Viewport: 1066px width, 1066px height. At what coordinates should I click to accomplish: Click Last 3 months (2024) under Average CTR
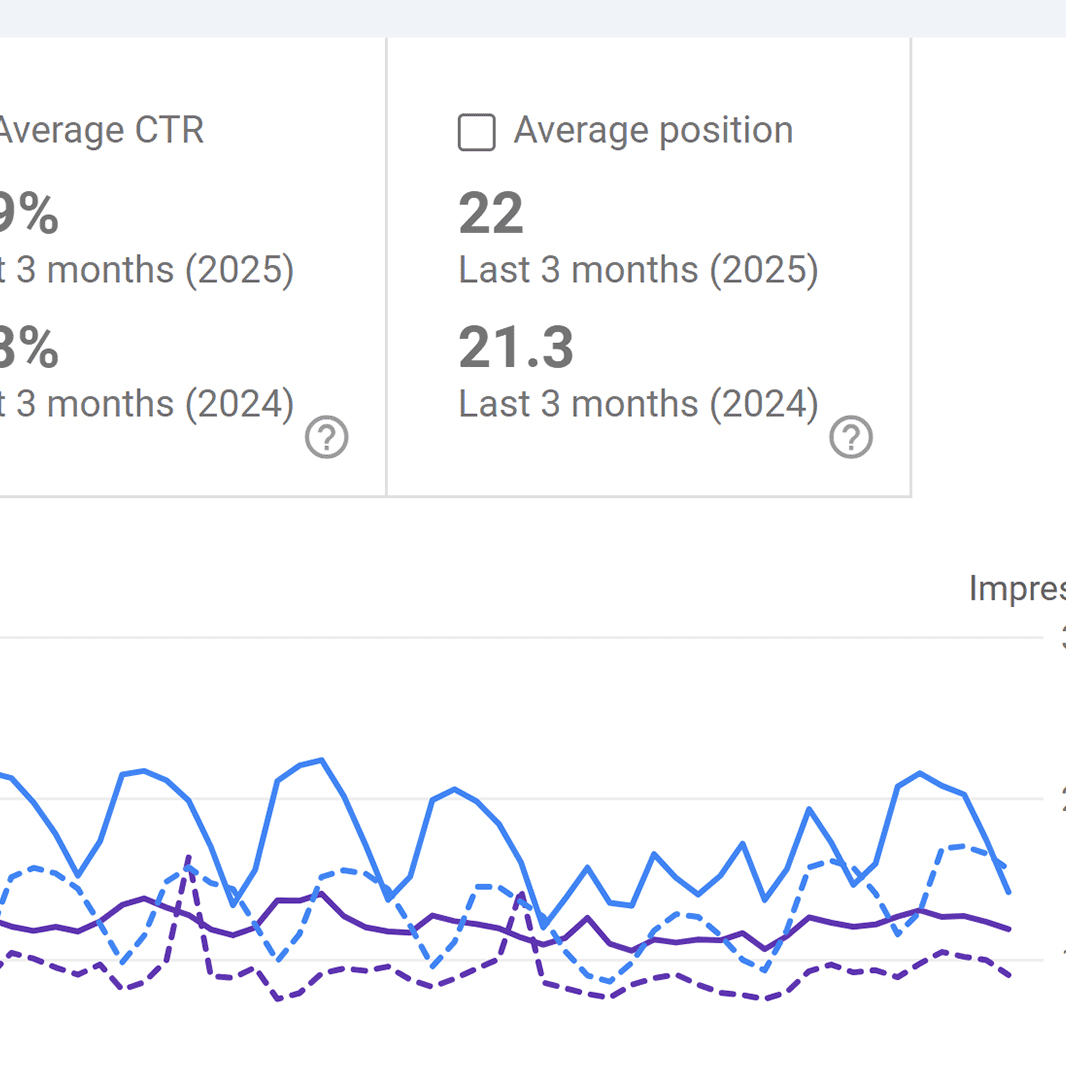pyautogui.click(x=146, y=404)
